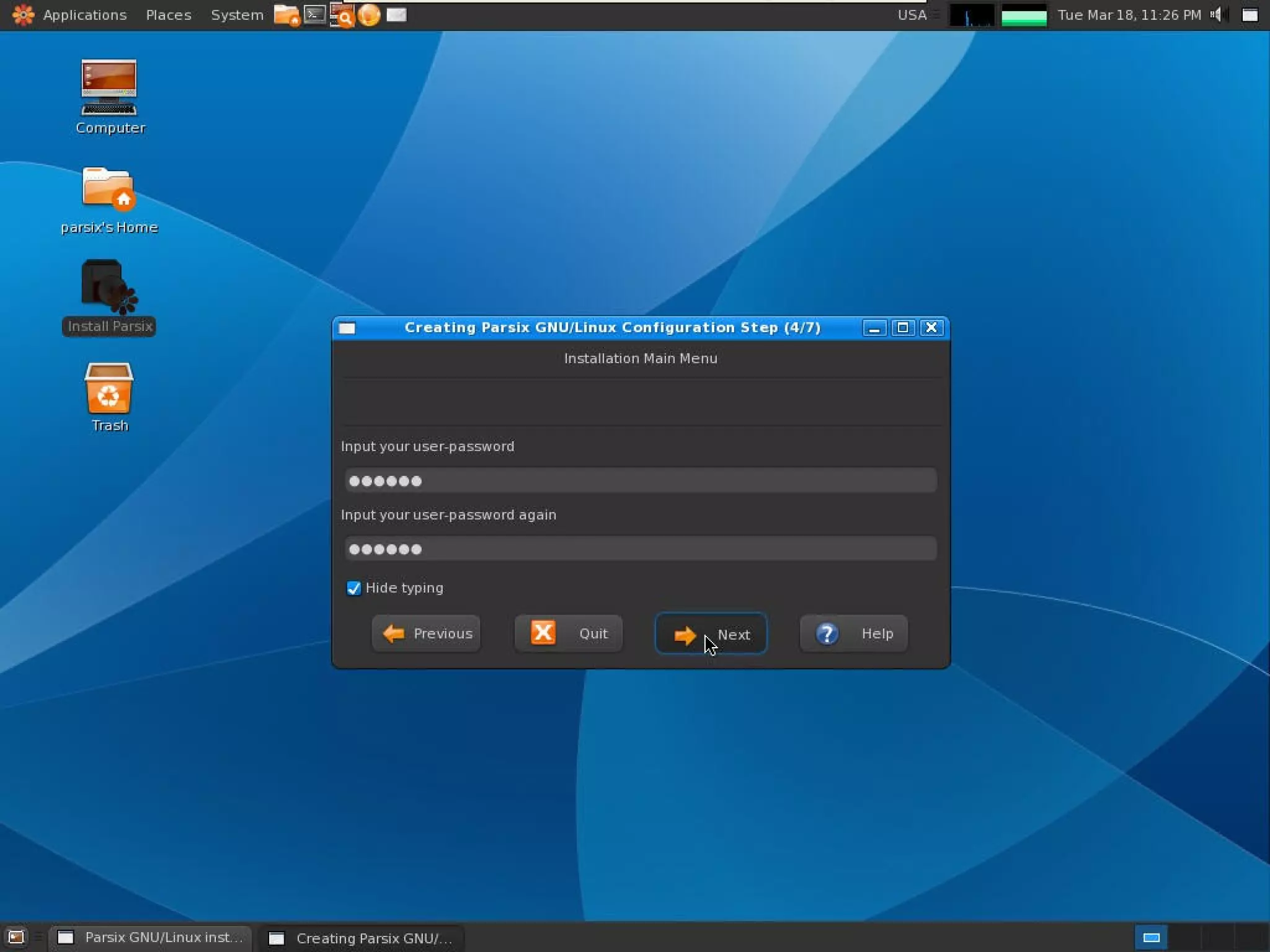Uncheck the Hide typing checkbox
This screenshot has width=1270, height=952.
(x=353, y=588)
